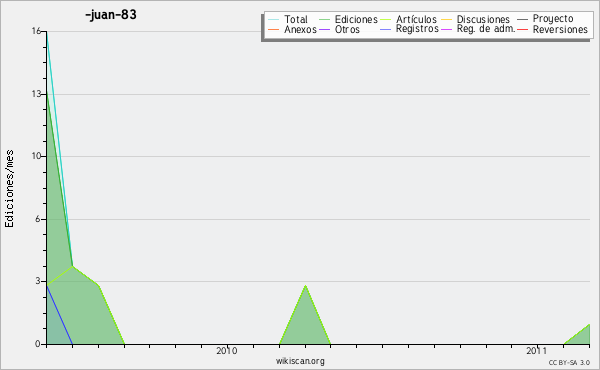Click the y-axis value 6
This screenshot has height=370, width=600.
(38, 219)
